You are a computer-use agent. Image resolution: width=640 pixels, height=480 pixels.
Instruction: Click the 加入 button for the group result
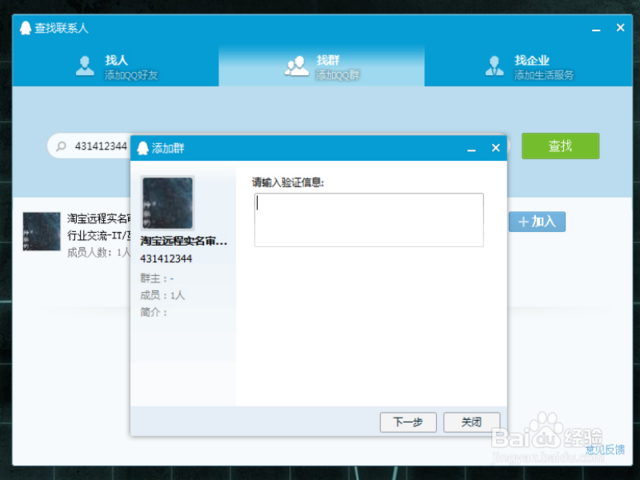(537, 222)
